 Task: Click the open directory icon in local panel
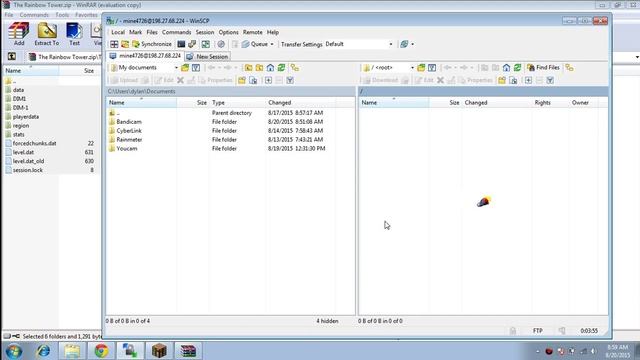point(185,68)
